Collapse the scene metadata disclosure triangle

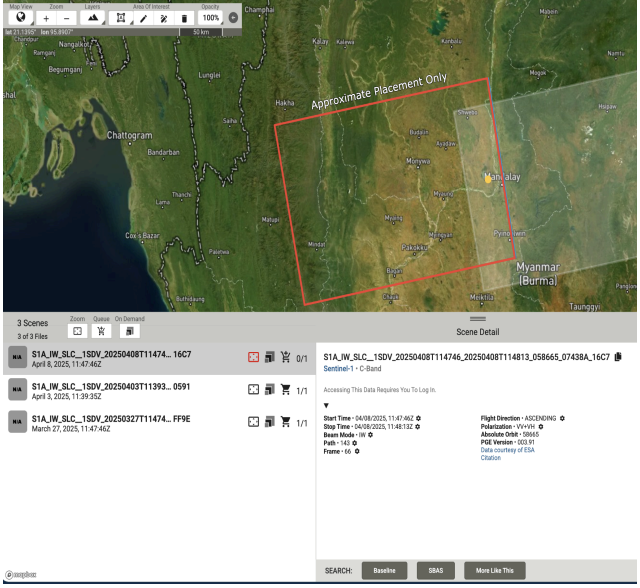point(326,405)
